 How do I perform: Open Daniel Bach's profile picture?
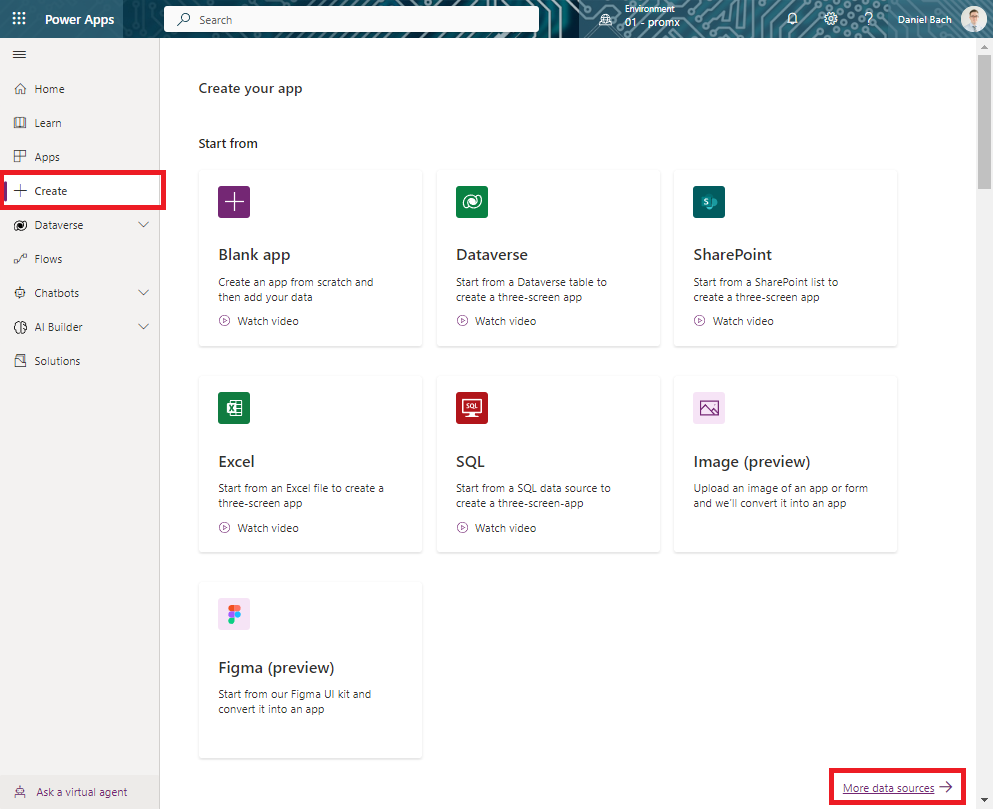click(x=973, y=19)
